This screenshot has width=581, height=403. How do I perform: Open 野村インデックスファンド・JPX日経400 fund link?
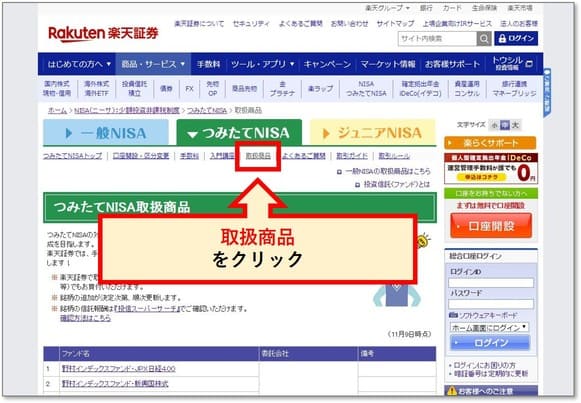pyautogui.click(x=119, y=369)
